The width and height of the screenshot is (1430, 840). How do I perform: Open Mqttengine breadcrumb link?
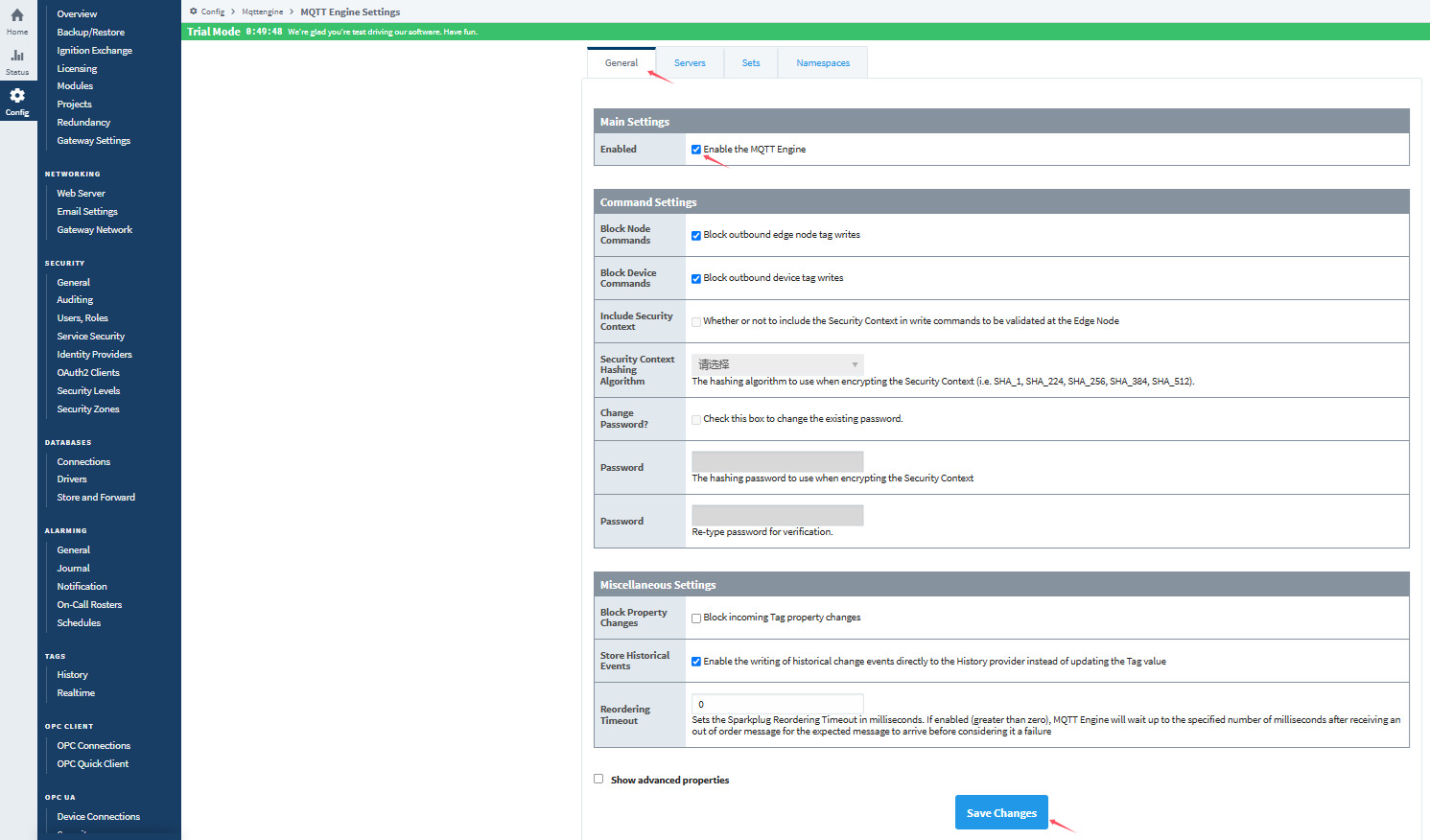point(263,12)
